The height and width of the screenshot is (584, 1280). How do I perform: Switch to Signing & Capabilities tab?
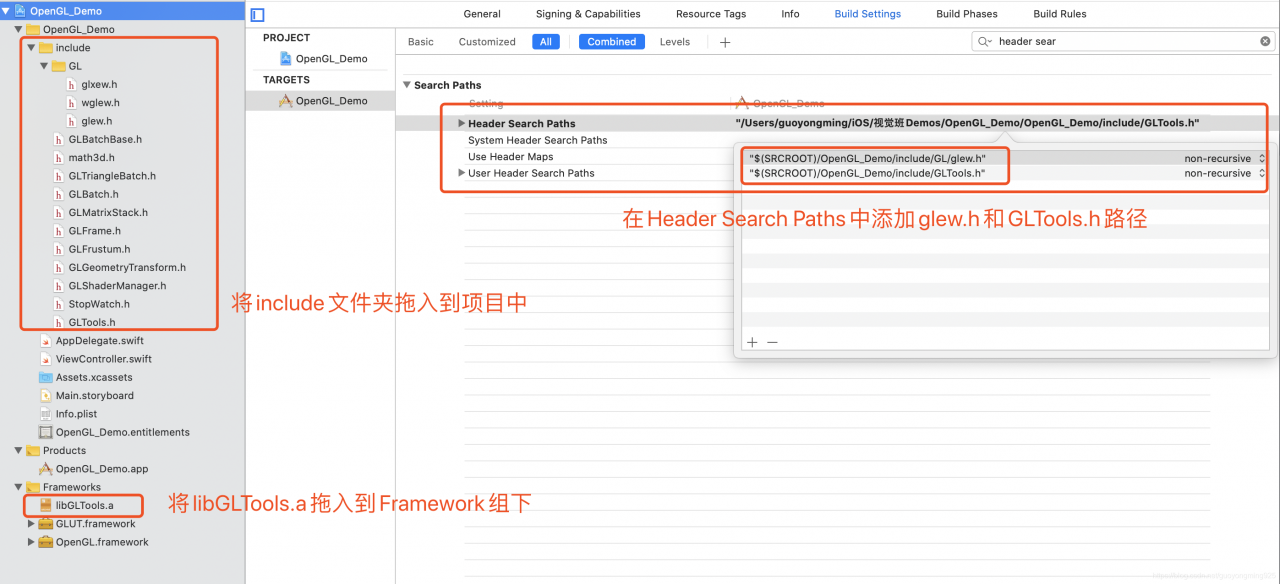click(x=588, y=14)
